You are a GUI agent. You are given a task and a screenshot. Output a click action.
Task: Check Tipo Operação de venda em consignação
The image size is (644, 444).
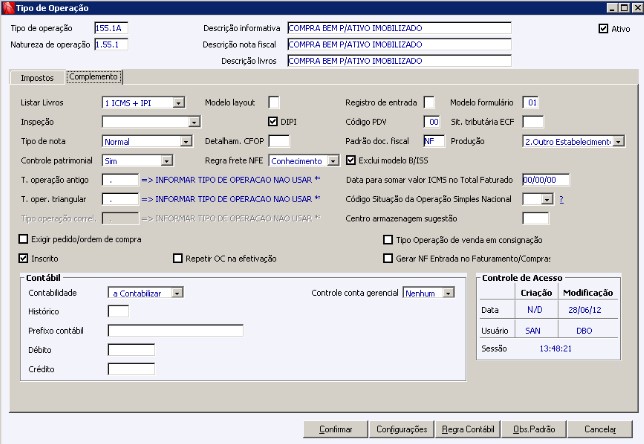[388, 239]
